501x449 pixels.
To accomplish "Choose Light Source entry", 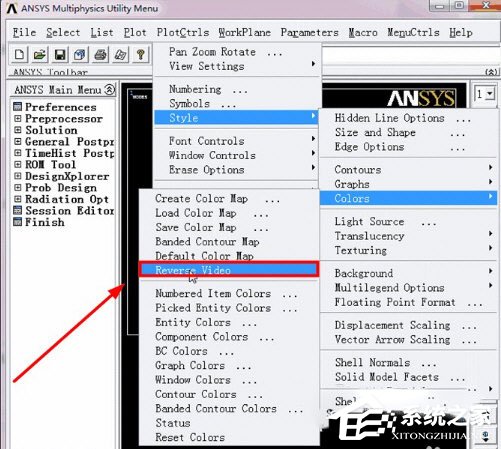I will point(408,221).
